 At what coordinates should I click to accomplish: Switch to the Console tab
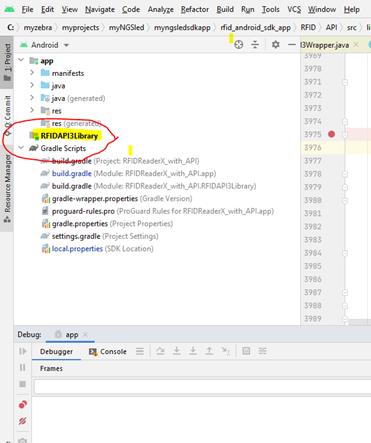coord(108,351)
